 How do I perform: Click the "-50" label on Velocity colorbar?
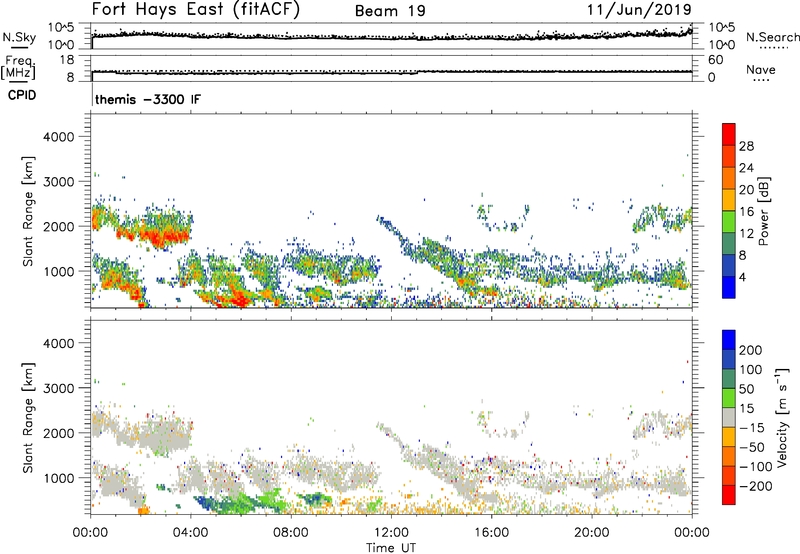coord(752,447)
